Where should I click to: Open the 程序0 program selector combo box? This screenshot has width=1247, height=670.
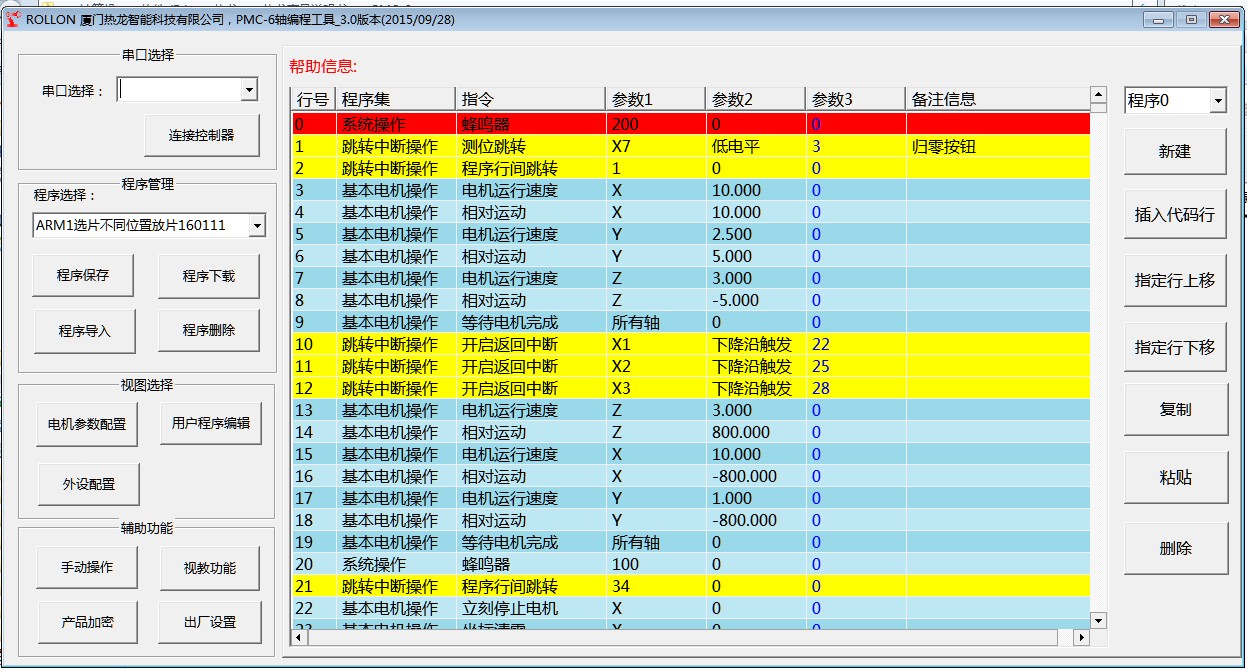point(1176,100)
